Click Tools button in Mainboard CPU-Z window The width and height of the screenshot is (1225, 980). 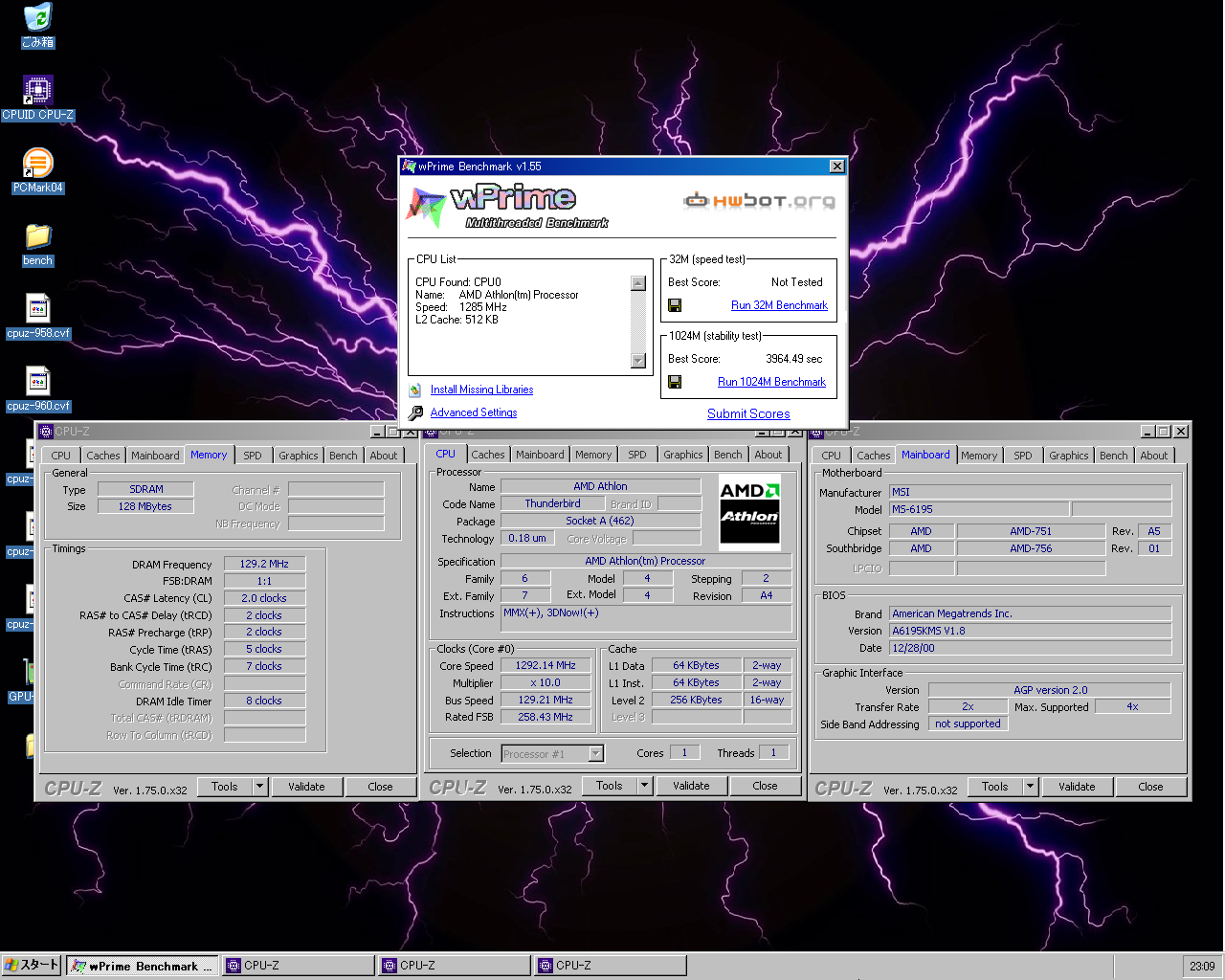995,787
